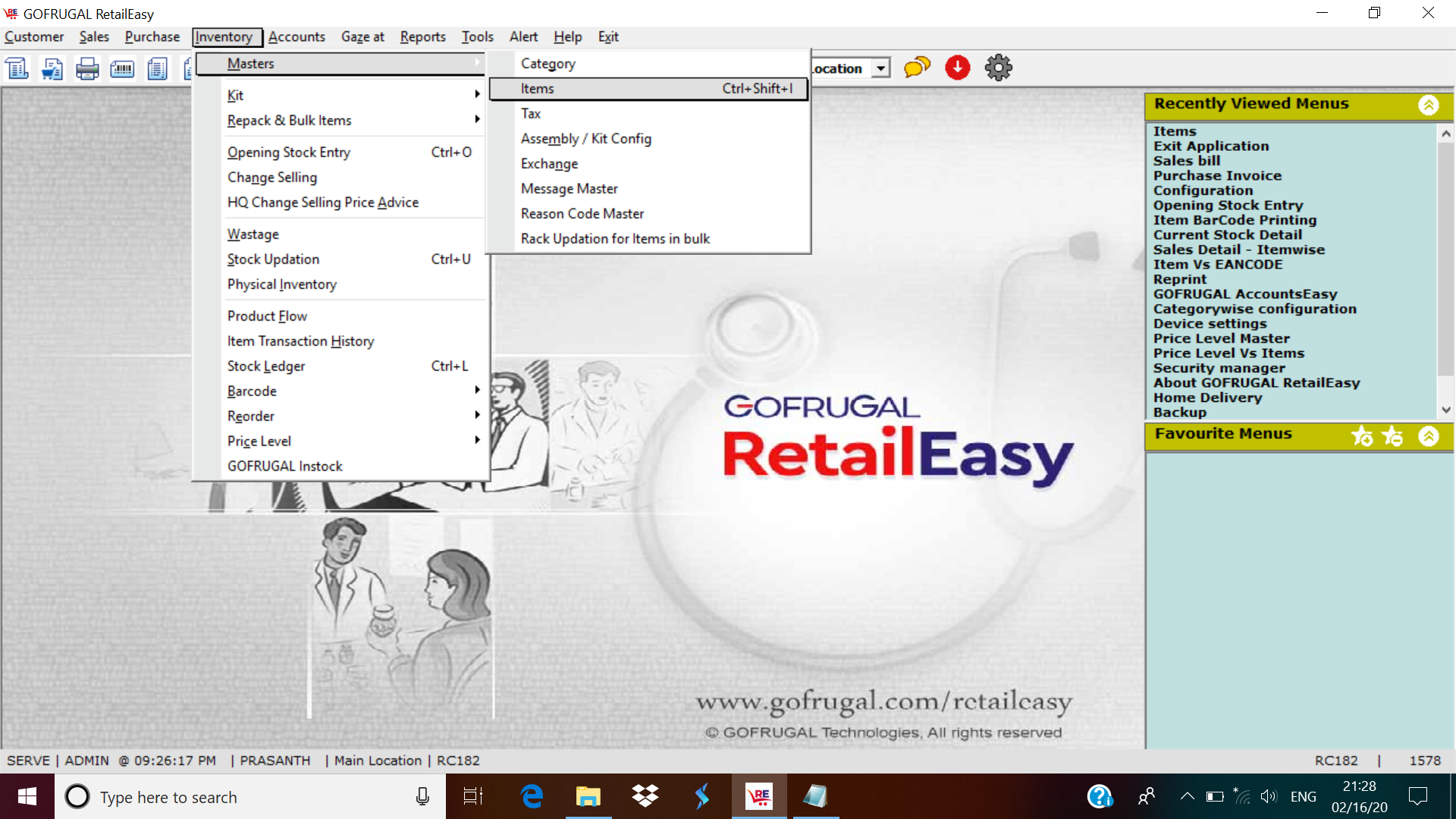The width and height of the screenshot is (1456, 819).
Task: Click add to favourites star-plus icon
Action: pos(1362,436)
